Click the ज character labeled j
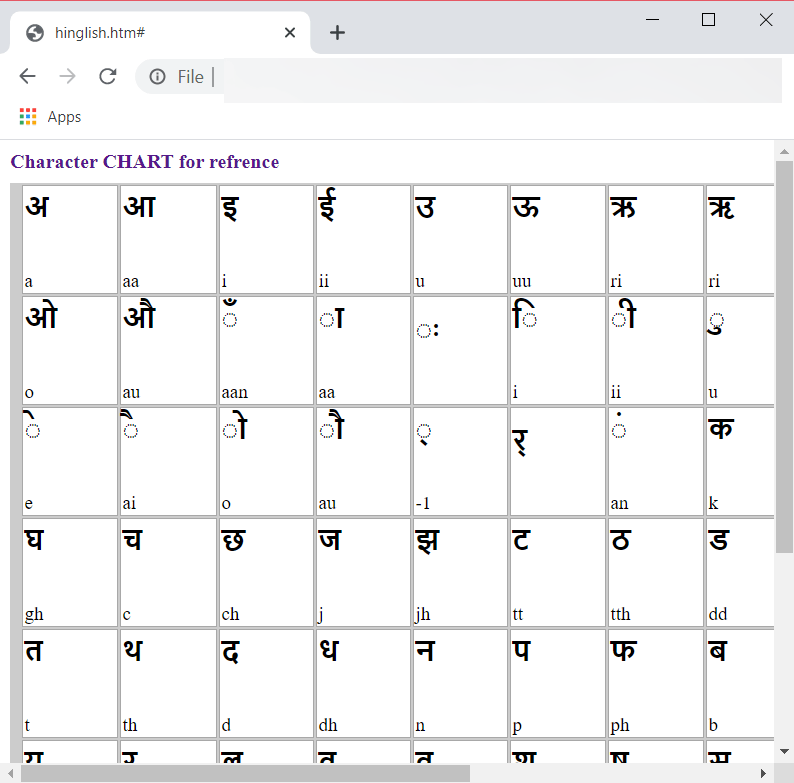This screenshot has height=783, width=794. coord(330,539)
